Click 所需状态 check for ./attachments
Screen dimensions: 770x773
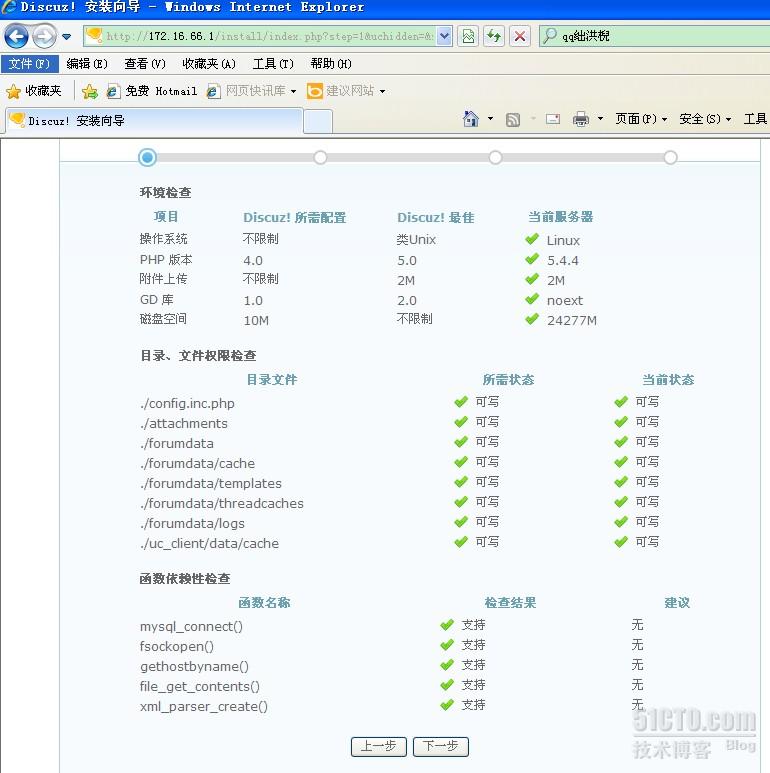461,422
